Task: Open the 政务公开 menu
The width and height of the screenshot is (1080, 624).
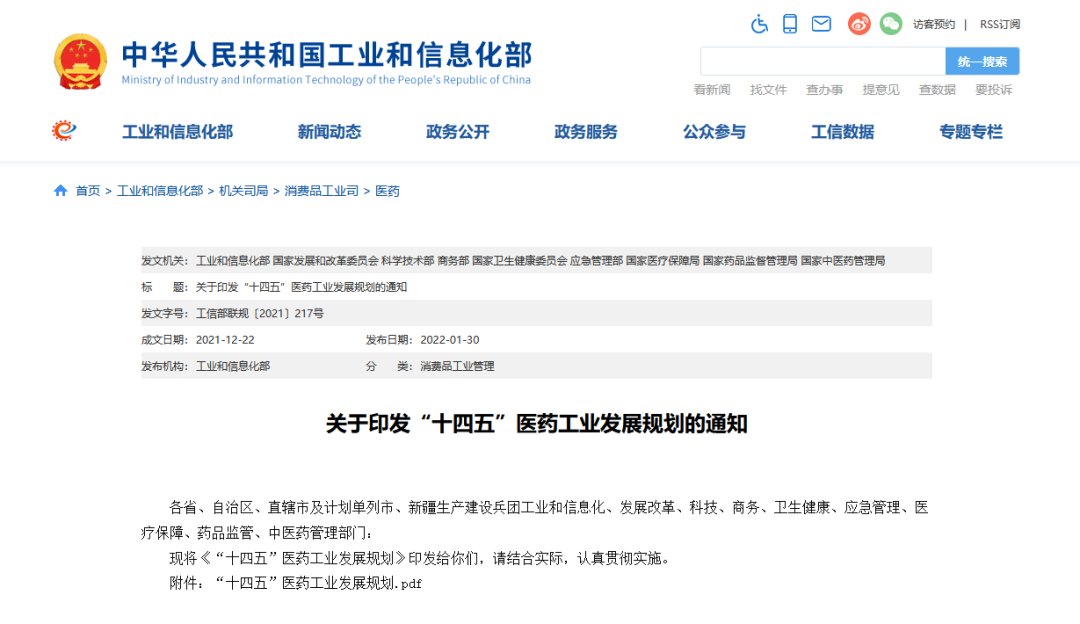Action: [457, 132]
